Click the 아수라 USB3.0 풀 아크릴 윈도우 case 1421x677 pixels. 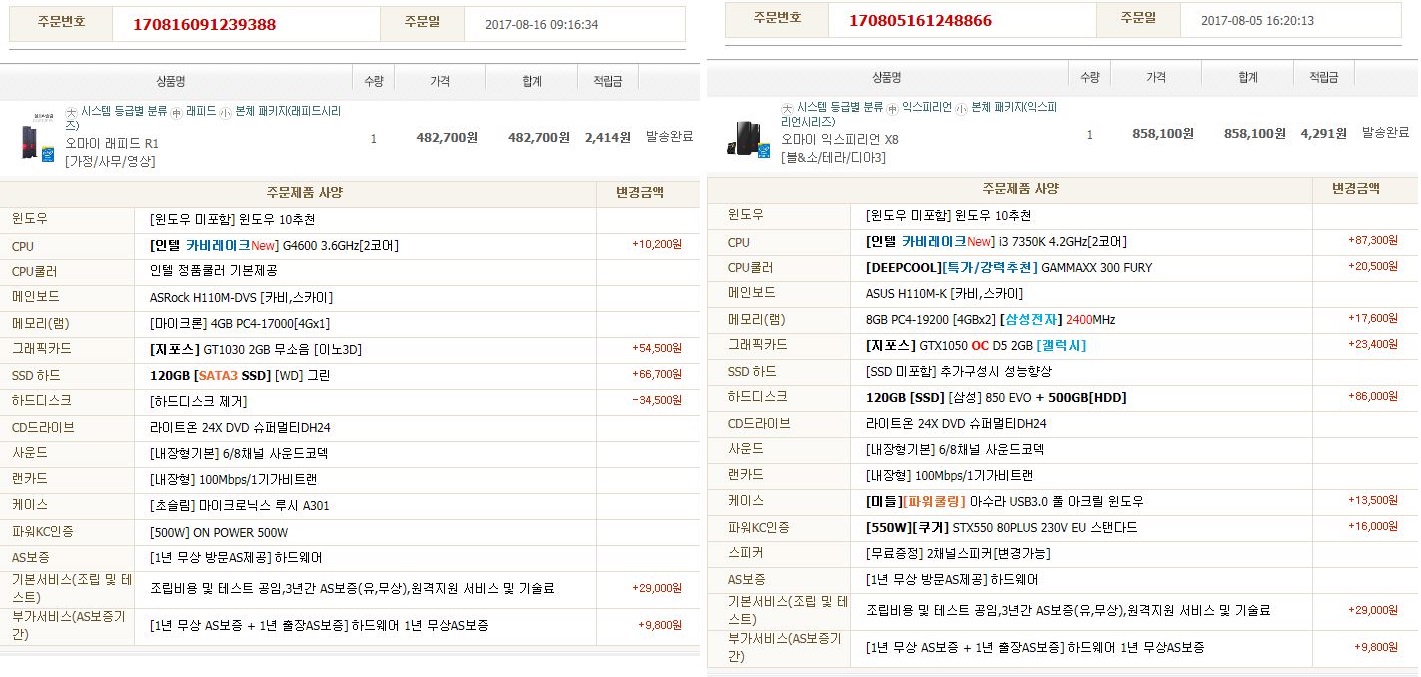tap(1005, 501)
